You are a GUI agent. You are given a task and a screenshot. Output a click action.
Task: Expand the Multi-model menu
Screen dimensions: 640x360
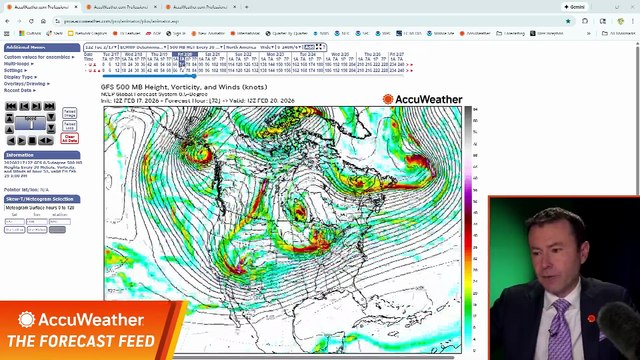pos(19,64)
